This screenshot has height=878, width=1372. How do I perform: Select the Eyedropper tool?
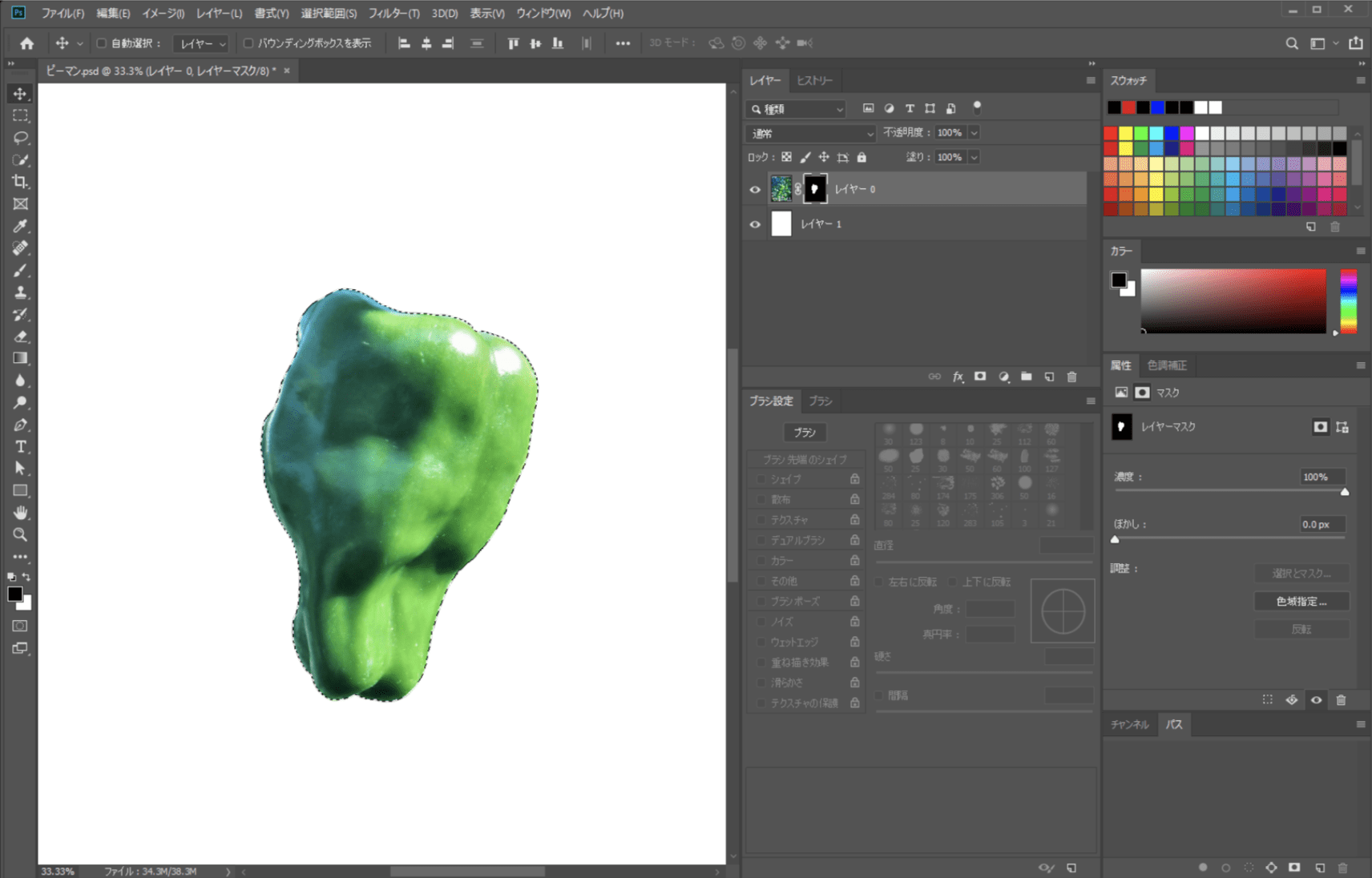click(20, 226)
